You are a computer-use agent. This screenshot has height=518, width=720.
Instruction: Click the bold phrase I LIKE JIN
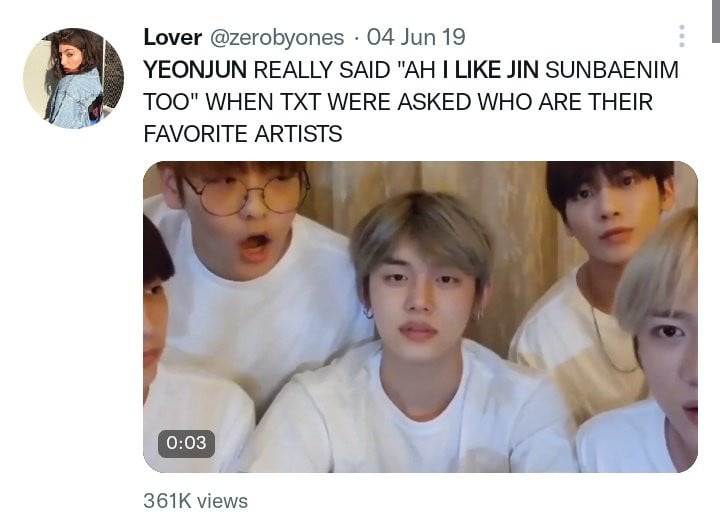coord(490,70)
